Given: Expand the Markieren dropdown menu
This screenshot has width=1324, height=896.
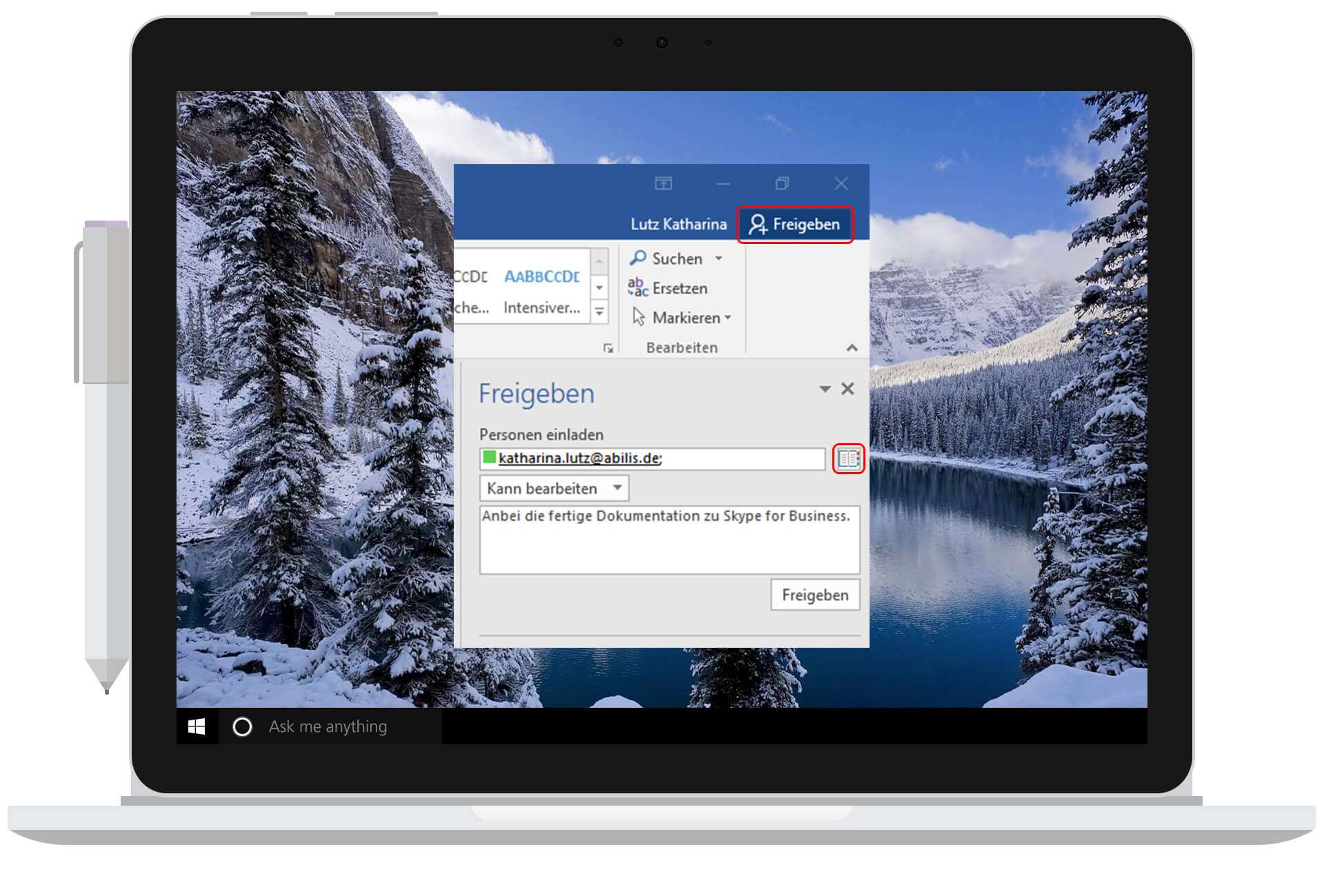Looking at the screenshot, I should pyautogui.click(x=728, y=318).
